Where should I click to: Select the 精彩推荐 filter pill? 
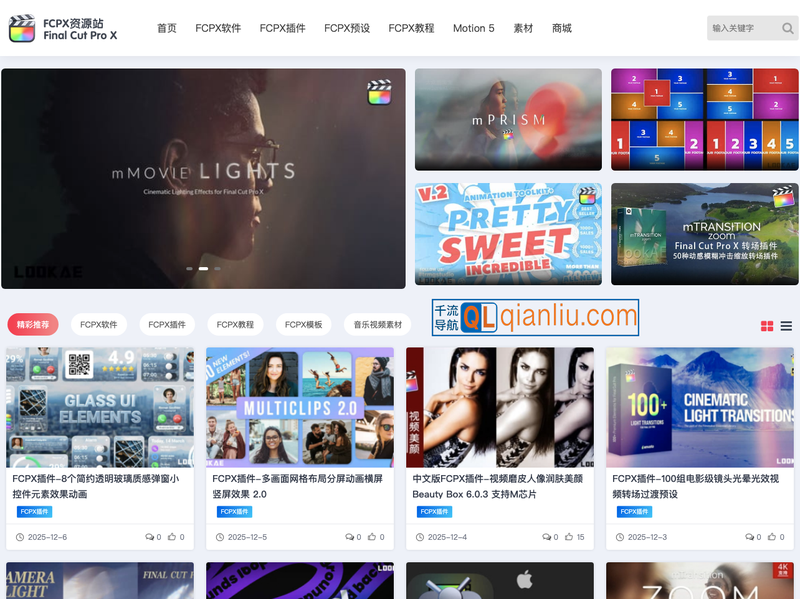[x=31, y=324]
